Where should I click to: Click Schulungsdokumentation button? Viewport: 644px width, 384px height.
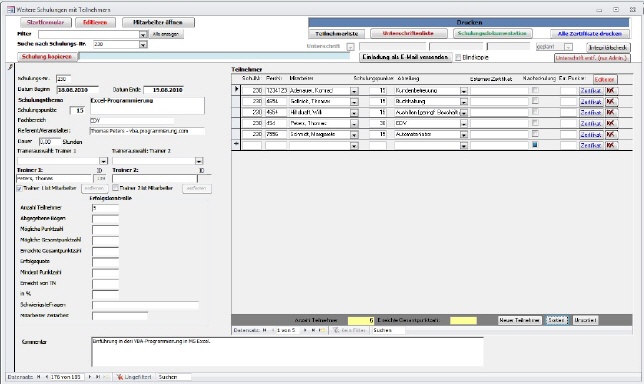492,33
